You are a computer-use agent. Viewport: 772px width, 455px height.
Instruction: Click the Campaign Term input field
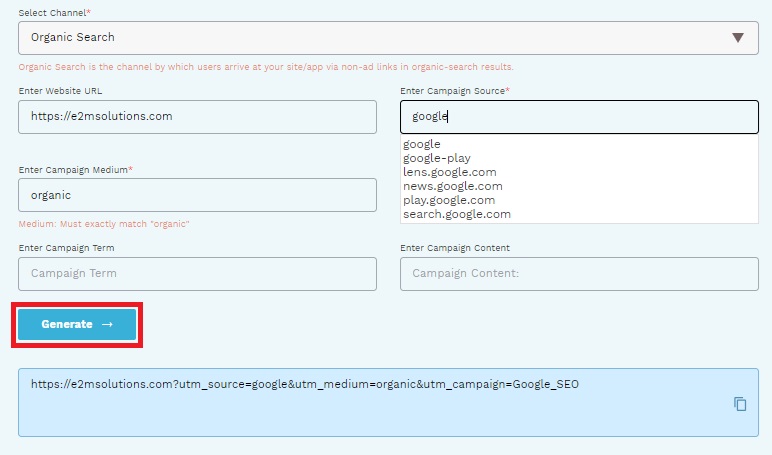(x=197, y=274)
